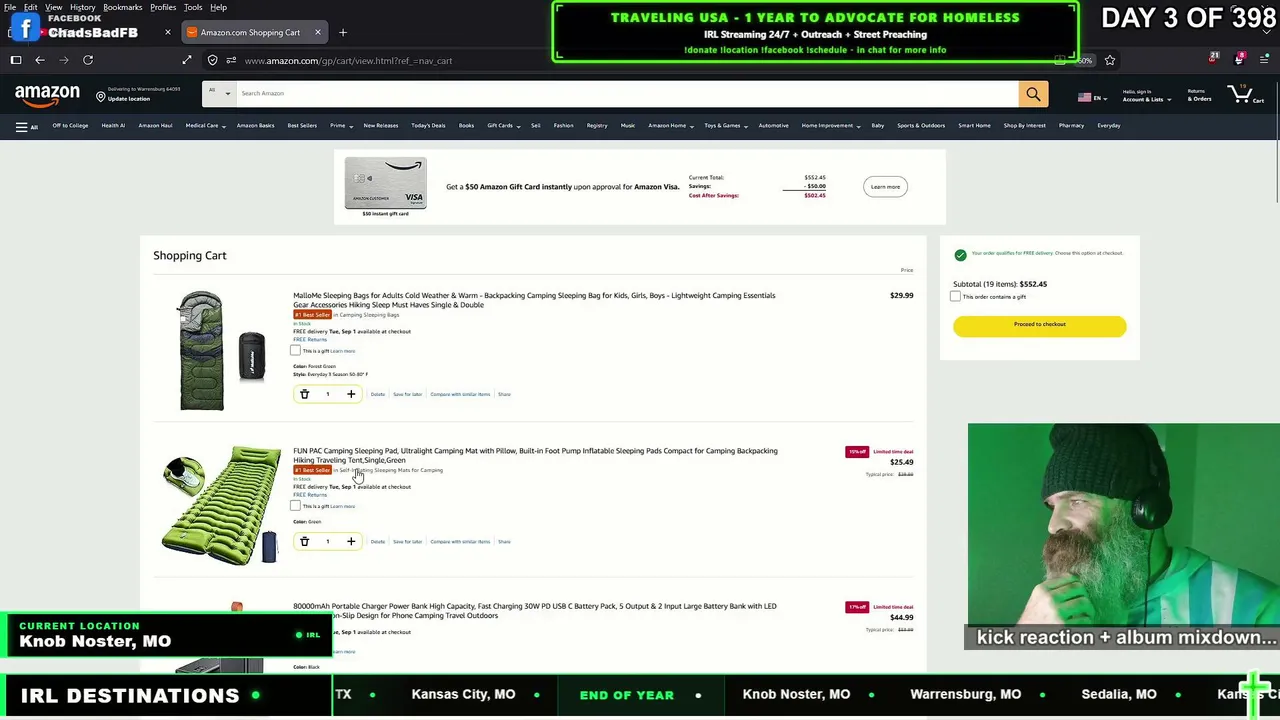Close the Amazon.com Shopping Cart tab

point(318,33)
